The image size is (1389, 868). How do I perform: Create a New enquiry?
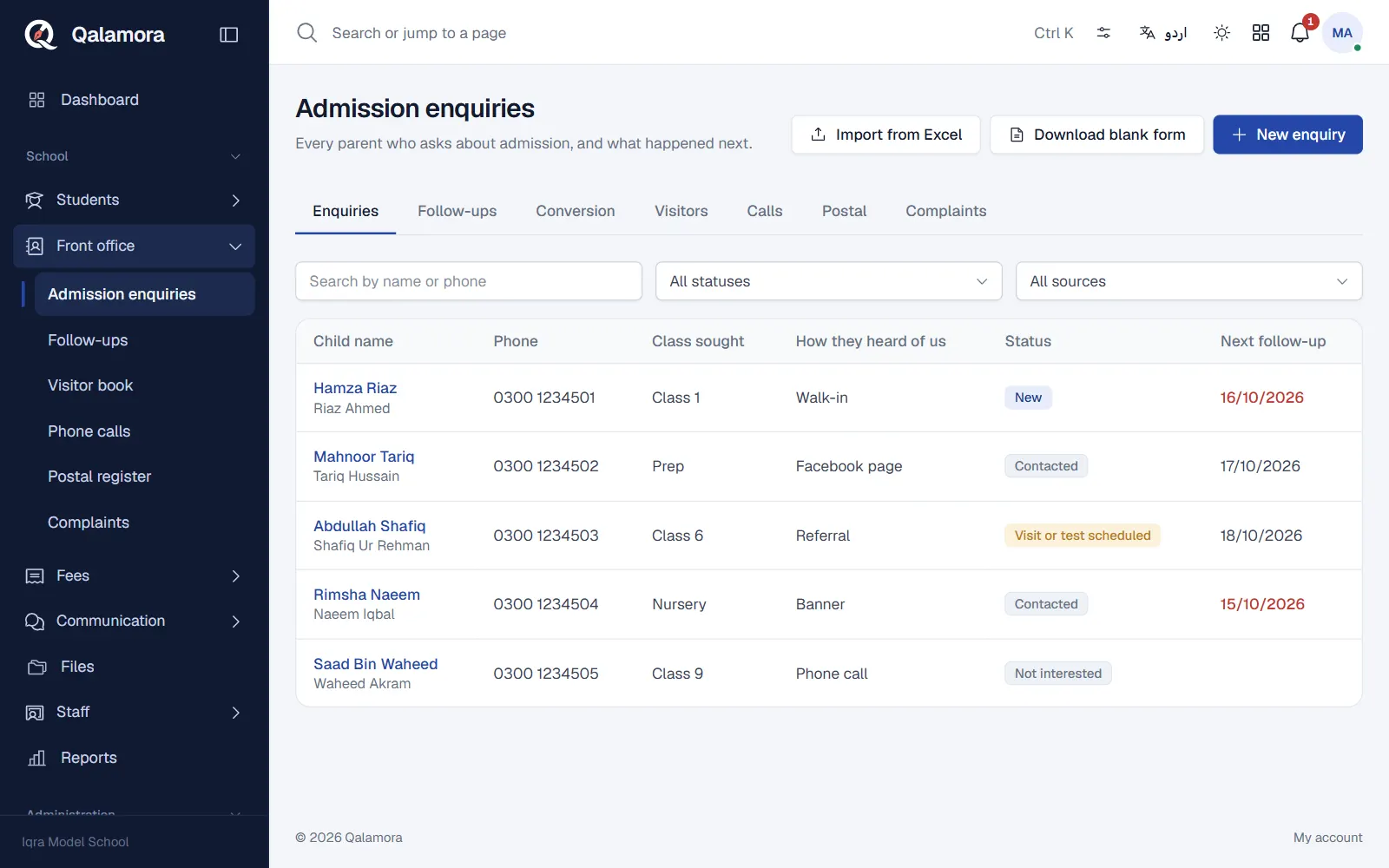pos(1287,135)
